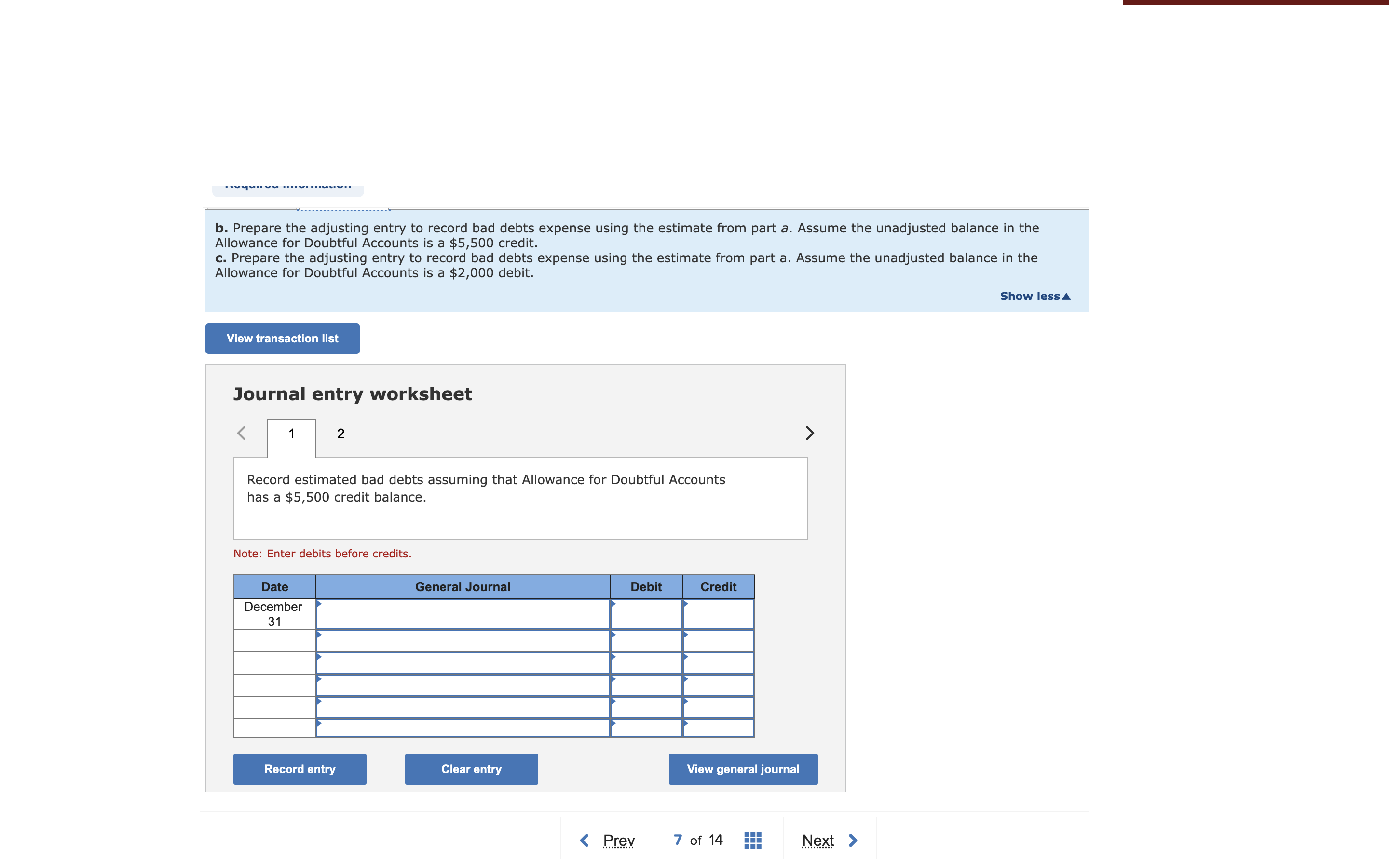Click the 'Record entry' button
Screen dimensions: 1389x868
pyautogui.click(x=300, y=768)
